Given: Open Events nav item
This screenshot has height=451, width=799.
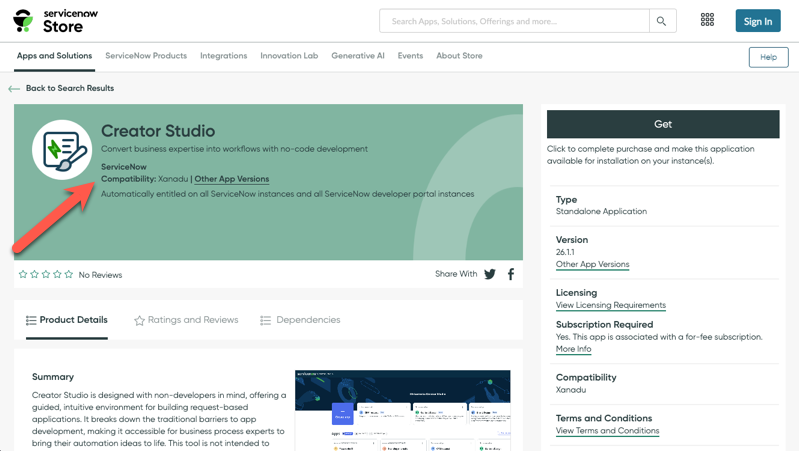Looking at the screenshot, I should [410, 56].
